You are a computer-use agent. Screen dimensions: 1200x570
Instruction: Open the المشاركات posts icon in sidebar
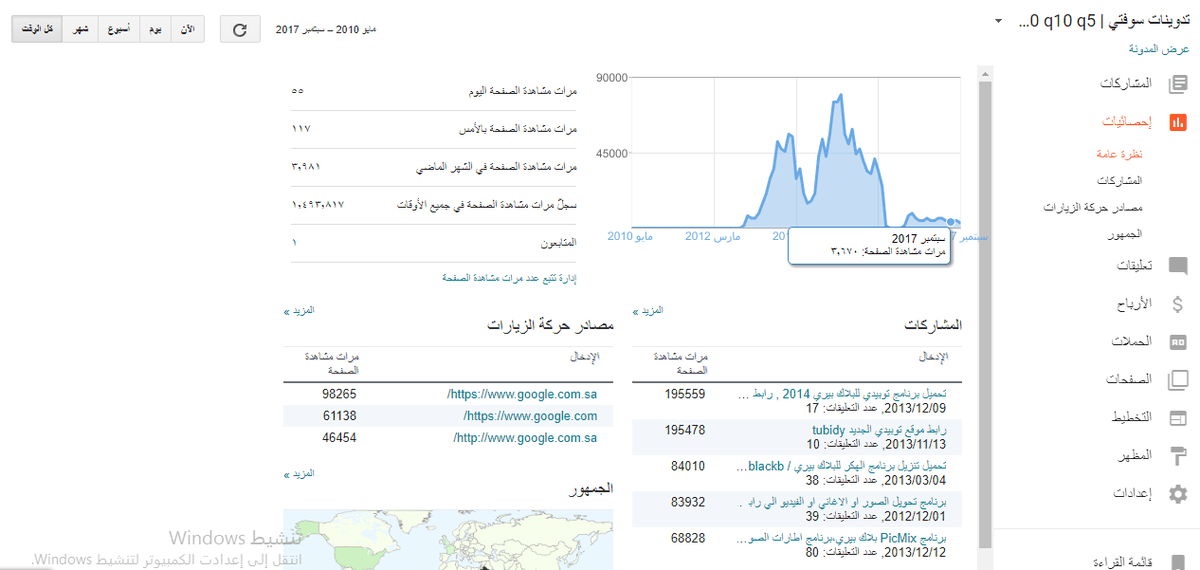[x=1178, y=83]
